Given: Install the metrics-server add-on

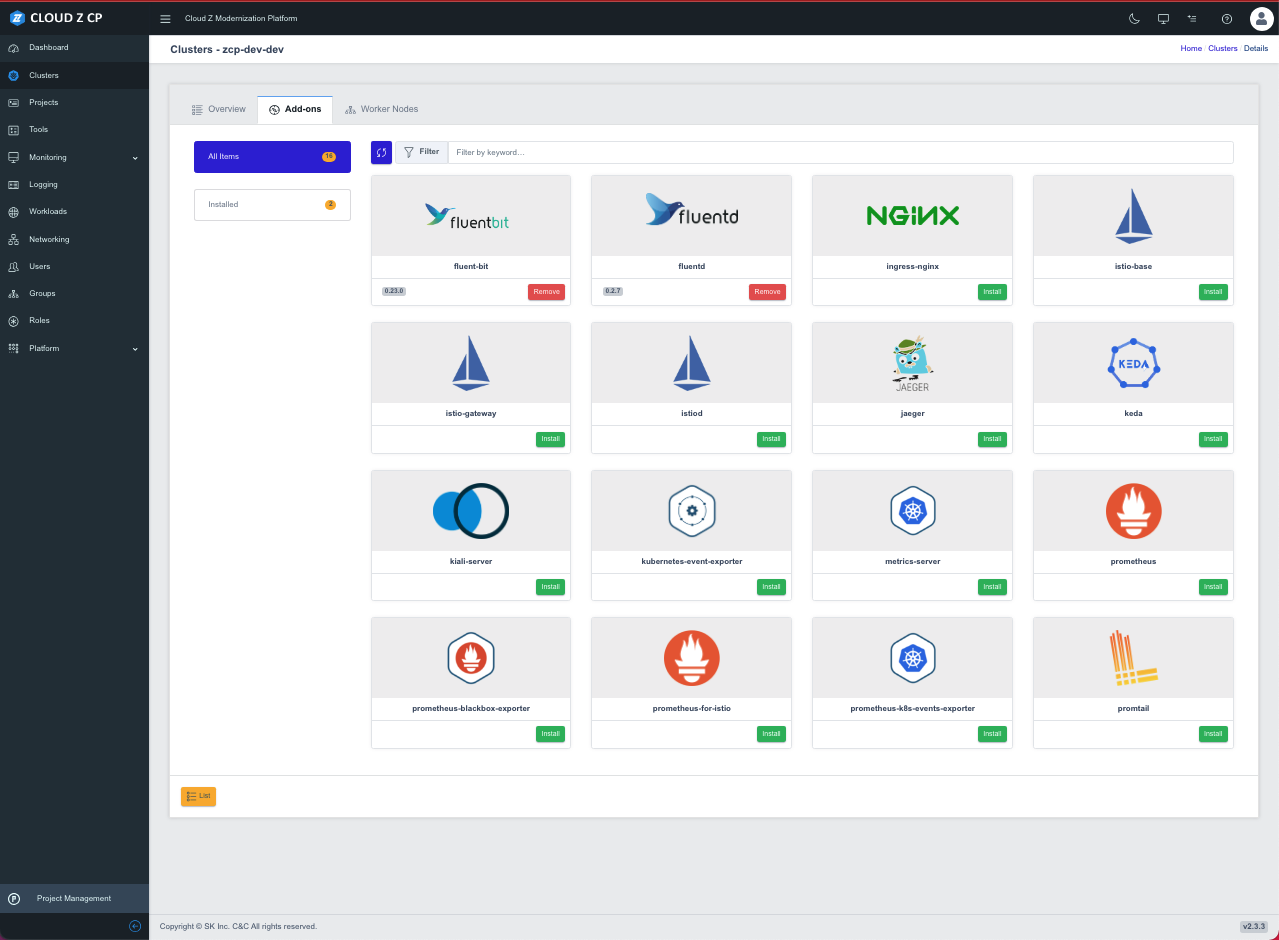Looking at the screenshot, I should 992,587.
